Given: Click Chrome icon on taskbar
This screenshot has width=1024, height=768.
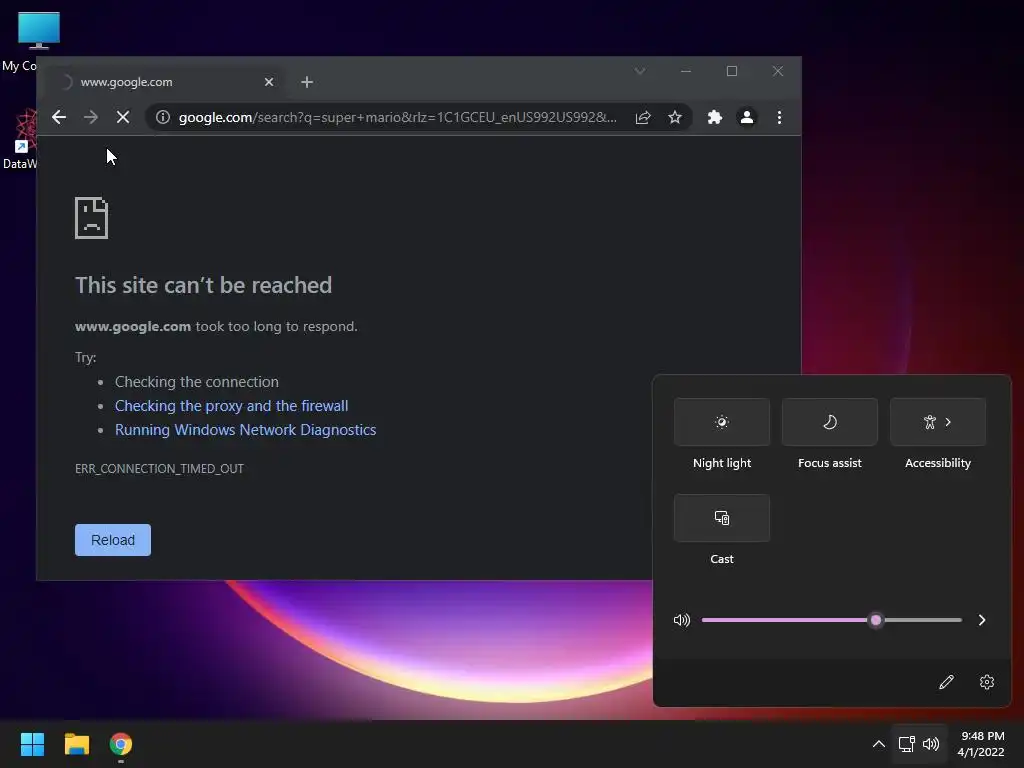Looking at the screenshot, I should tap(121, 744).
